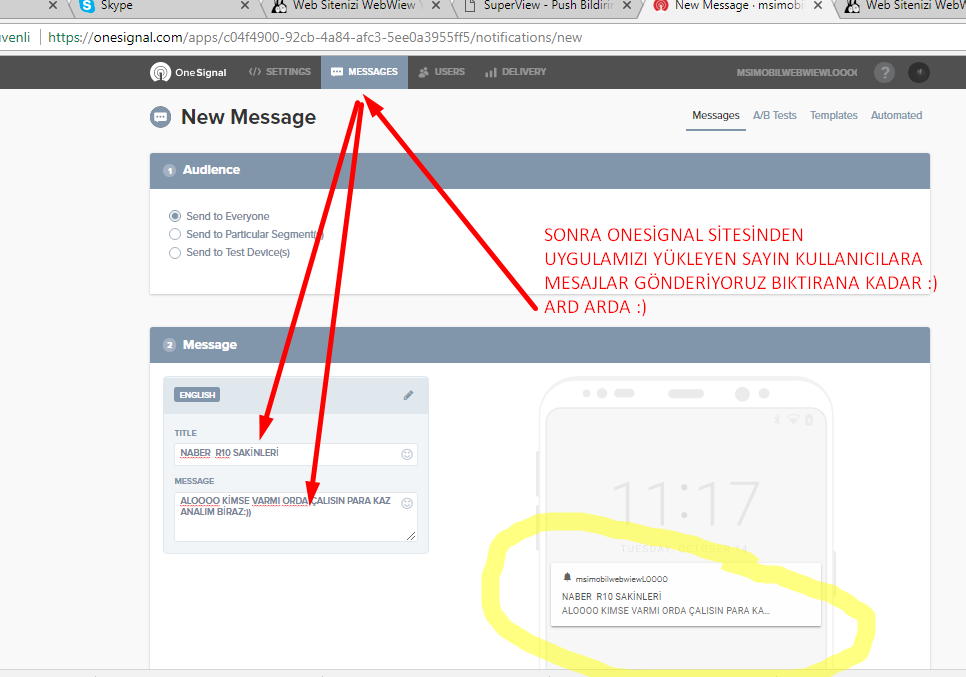Click the Audience section header
966x677 pixels.
pyautogui.click(x=540, y=171)
